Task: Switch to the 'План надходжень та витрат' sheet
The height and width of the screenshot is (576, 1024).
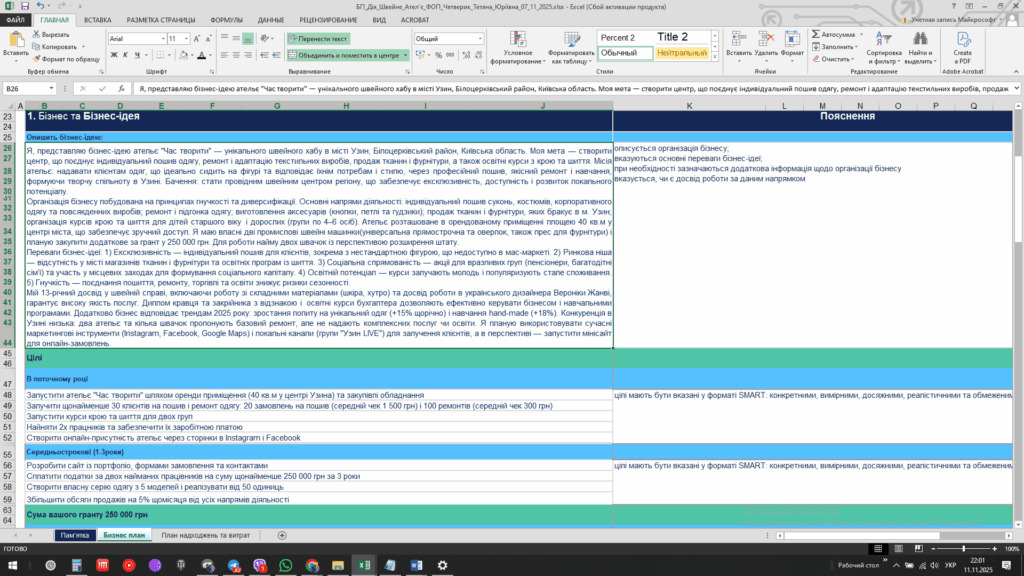Action: point(204,536)
